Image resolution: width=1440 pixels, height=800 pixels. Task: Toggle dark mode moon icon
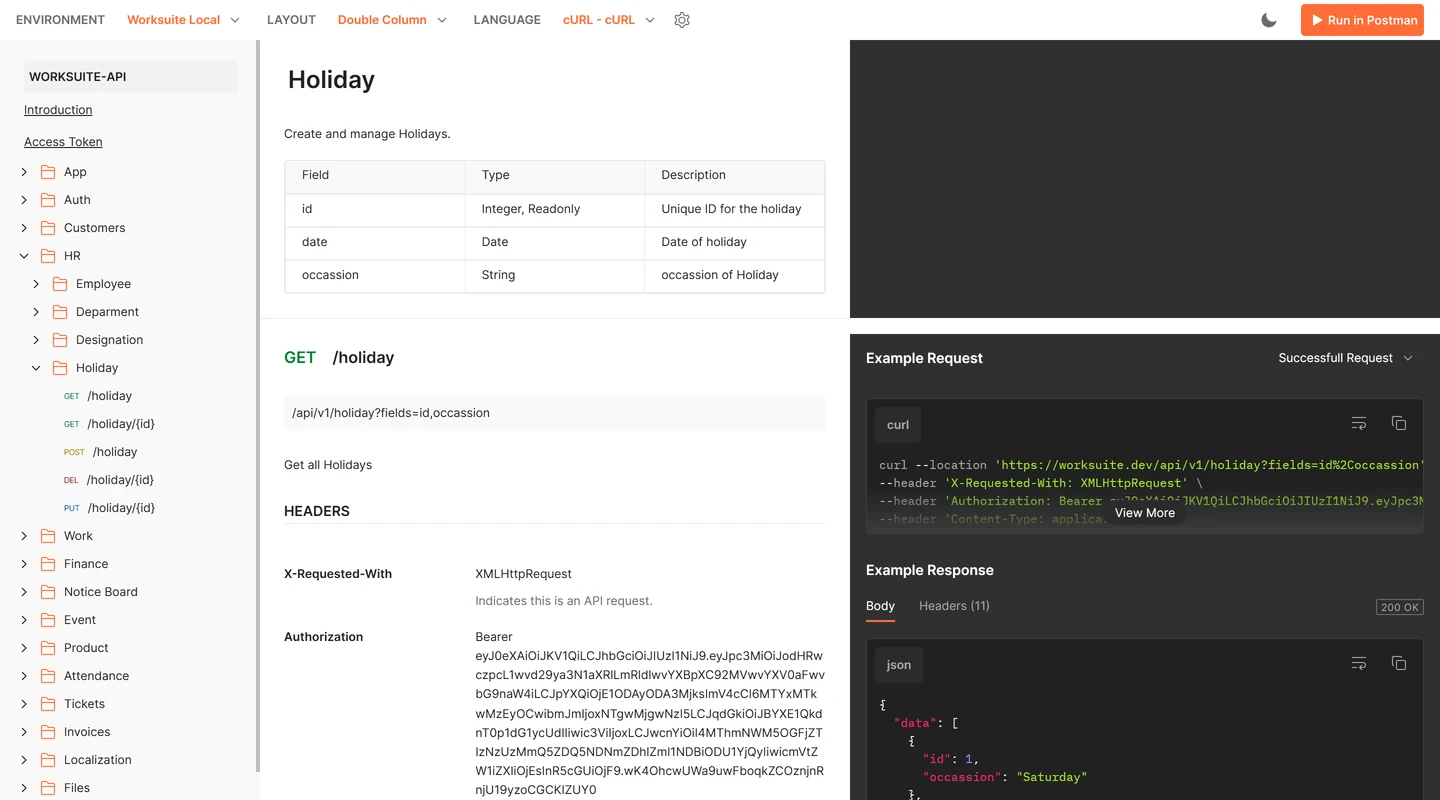pos(1269,20)
